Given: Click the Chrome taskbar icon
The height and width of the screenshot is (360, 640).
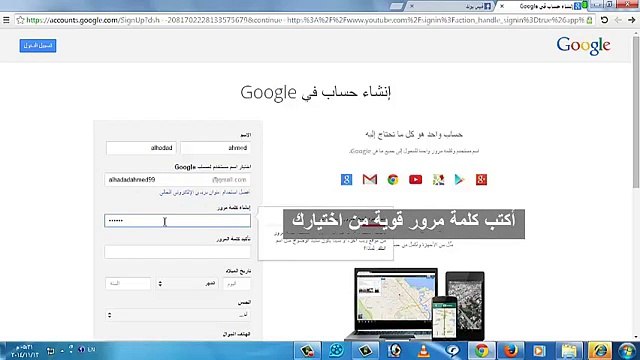Looking at the screenshot, I should tap(482, 351).
